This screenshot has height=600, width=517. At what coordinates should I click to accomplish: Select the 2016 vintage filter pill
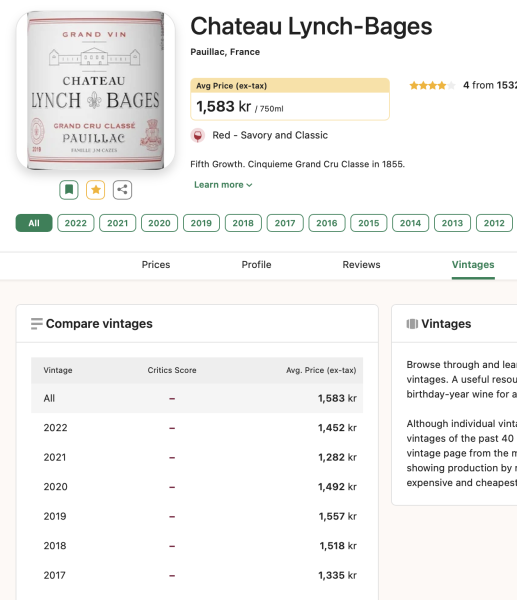pyautogui.click(x=327, y=223)
